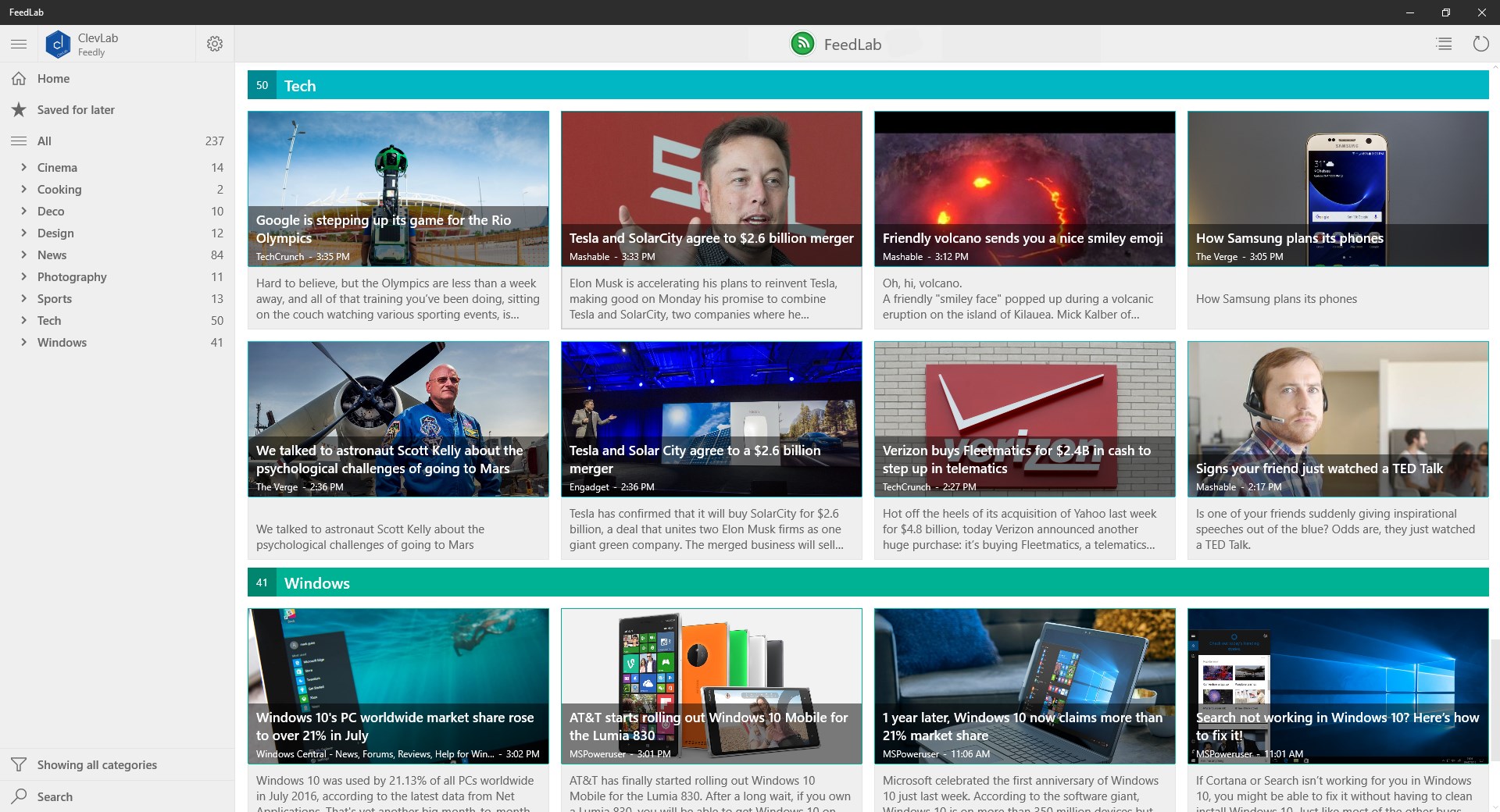
Task: Open Saved for later via the star icon
Action: pos(19,109)
